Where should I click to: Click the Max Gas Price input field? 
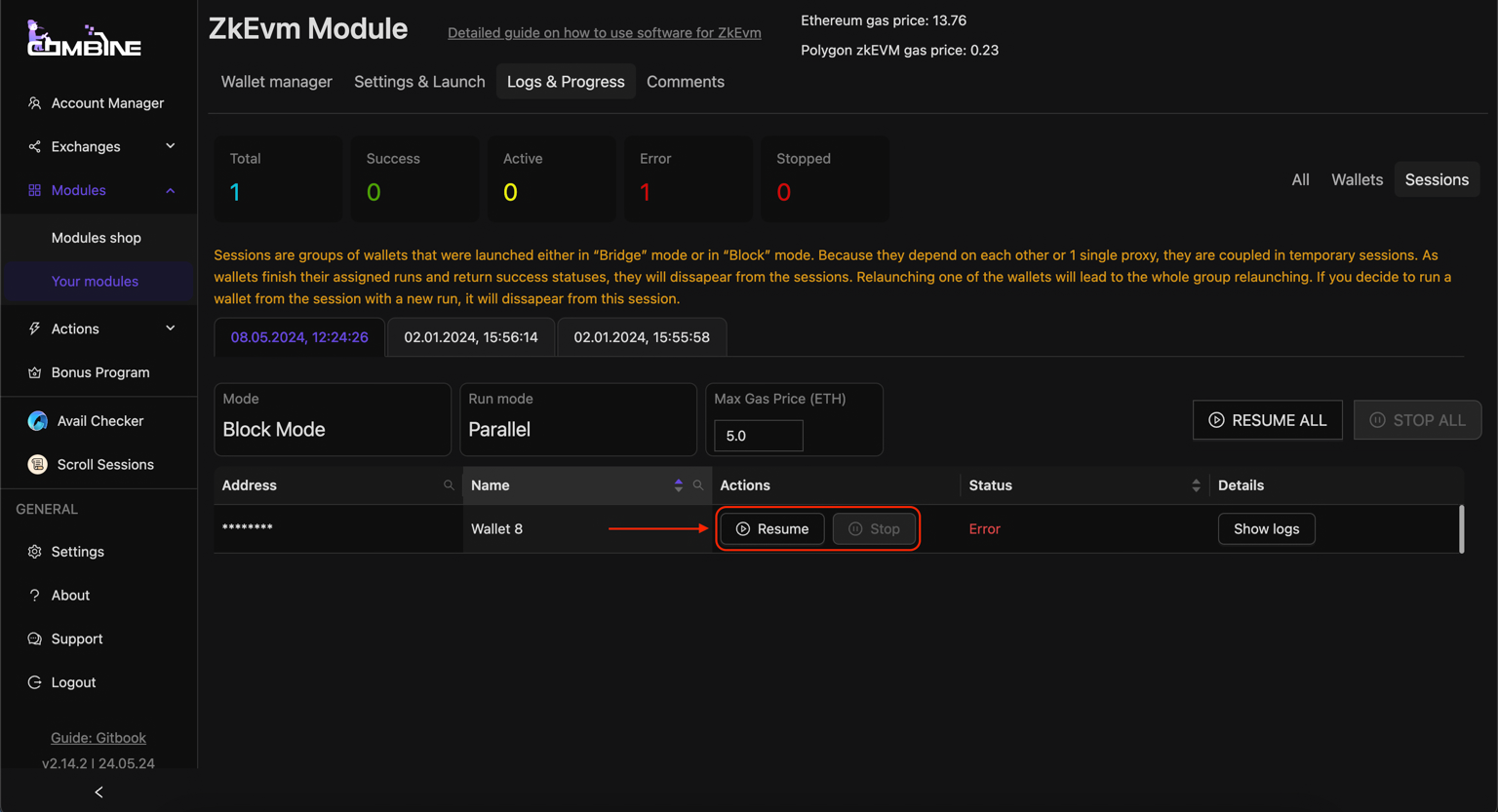(758, 436)
